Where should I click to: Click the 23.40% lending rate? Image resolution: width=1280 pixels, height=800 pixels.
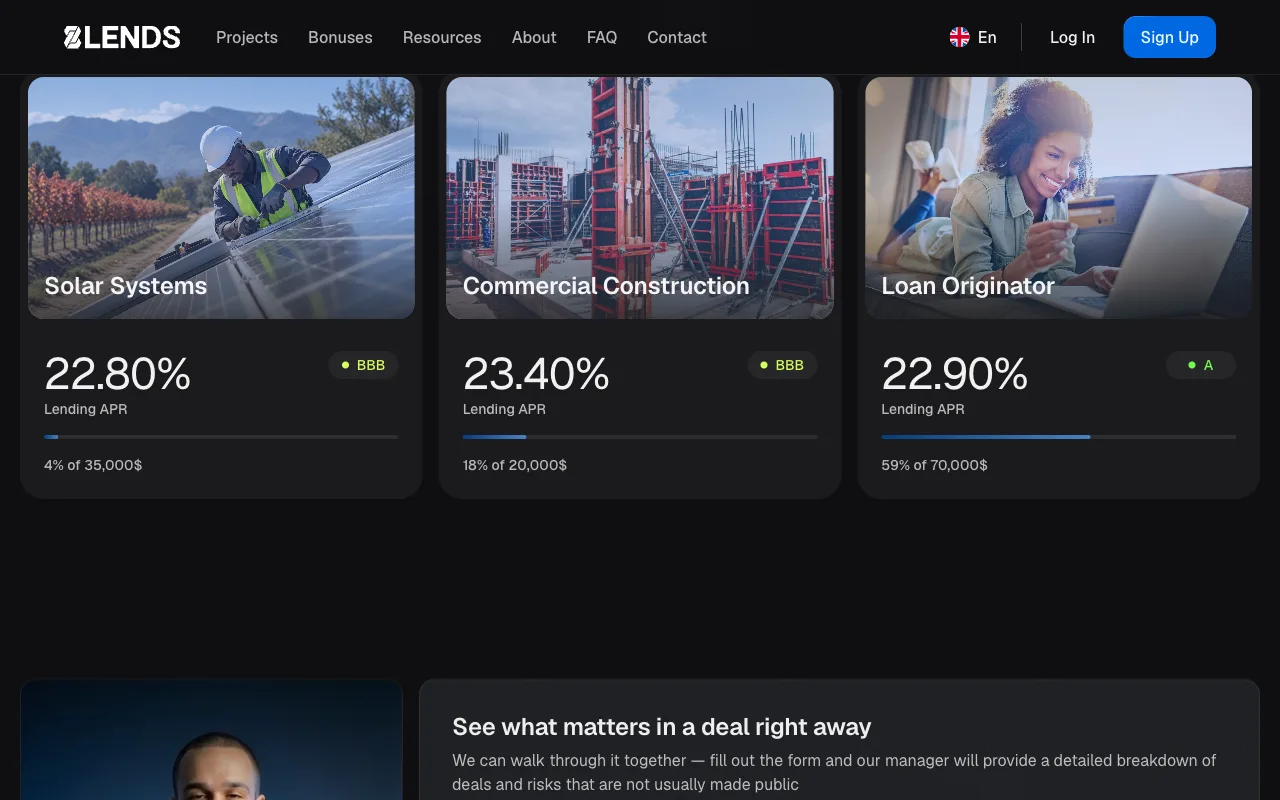pos(536,374)
